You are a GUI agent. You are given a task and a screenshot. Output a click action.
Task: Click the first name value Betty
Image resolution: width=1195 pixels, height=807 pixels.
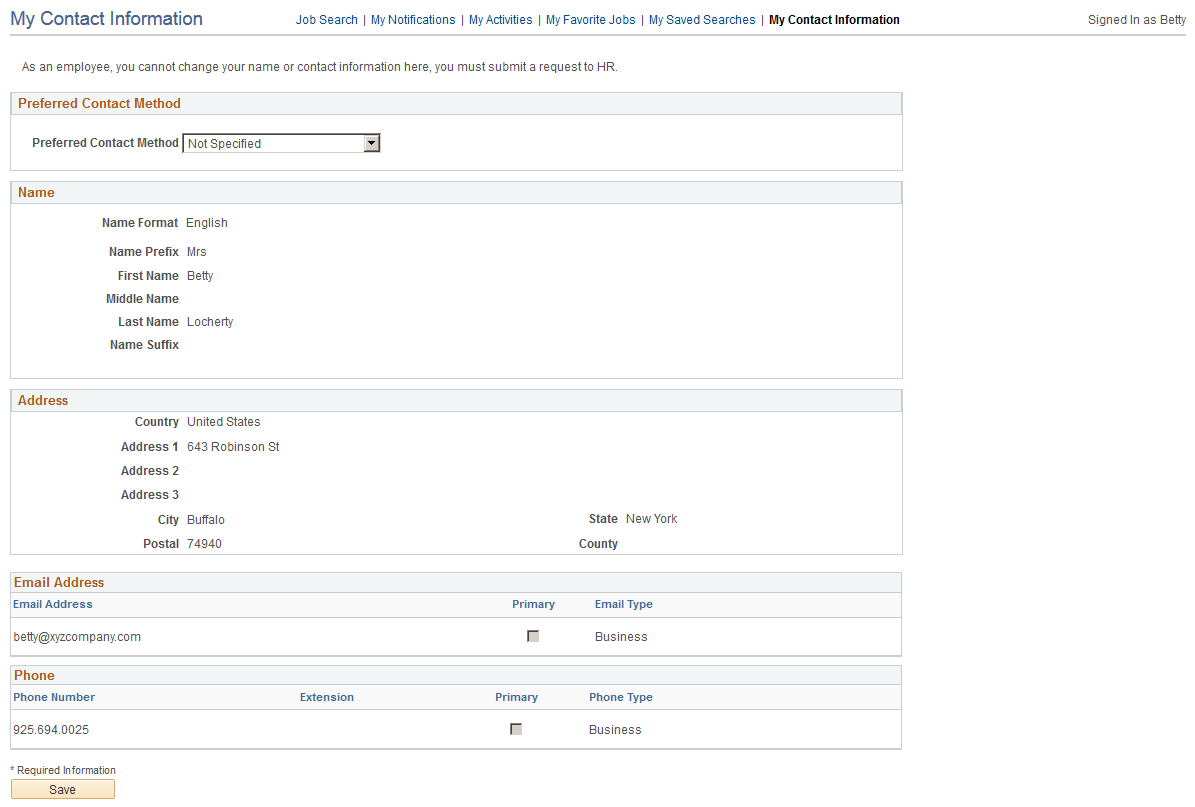pyautogui.click(x=200, y=276)
